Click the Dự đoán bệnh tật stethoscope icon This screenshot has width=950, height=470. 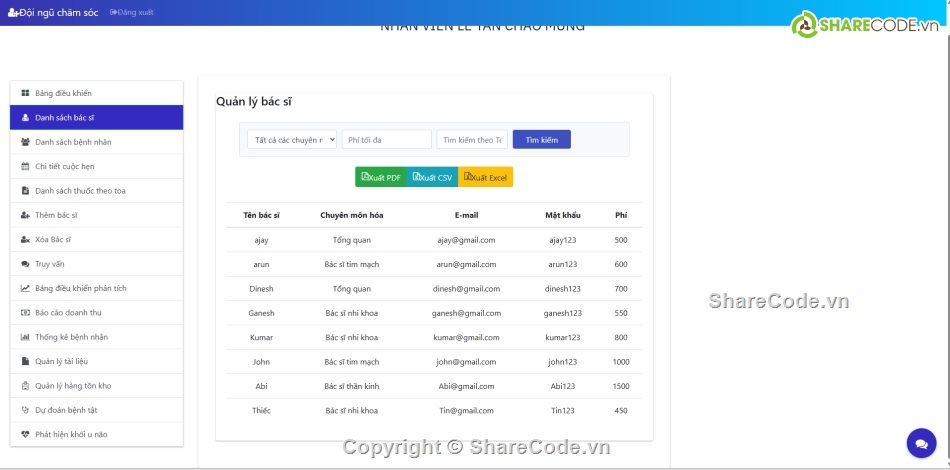pos(25,410)
